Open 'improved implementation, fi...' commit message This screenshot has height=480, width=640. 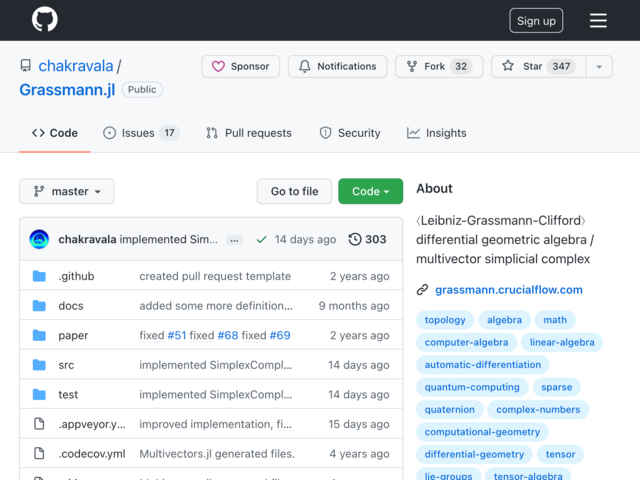point(216,424)
